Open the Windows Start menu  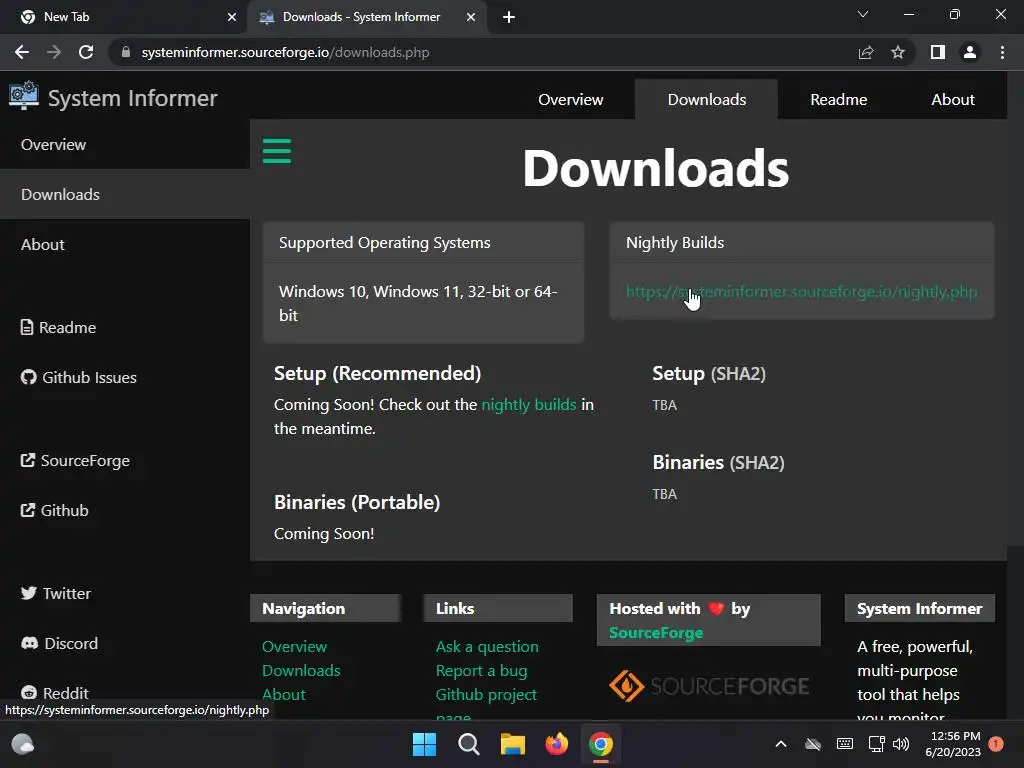click(424, 744)
